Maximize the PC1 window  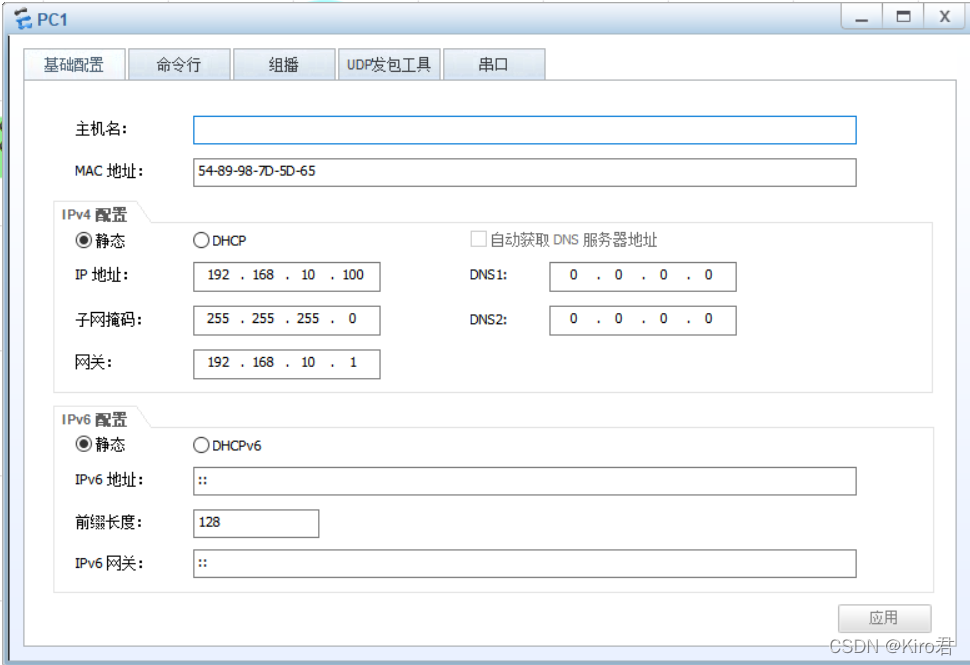903,17
